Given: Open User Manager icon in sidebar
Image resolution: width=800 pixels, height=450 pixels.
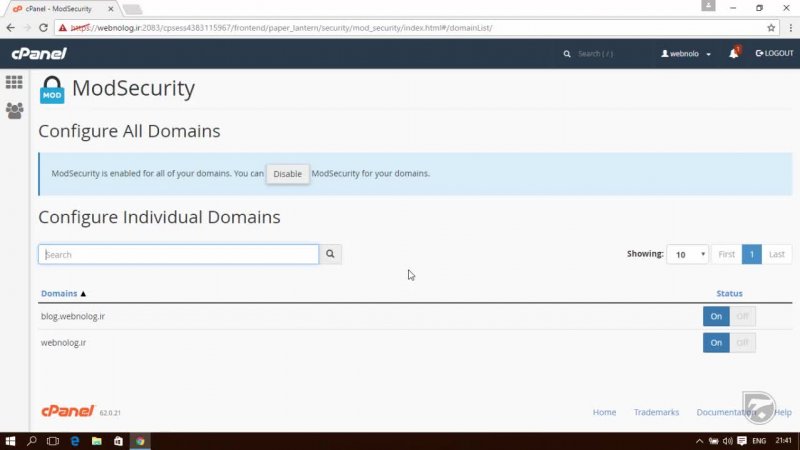Looking at the screenshot, I should click(14, 110).
